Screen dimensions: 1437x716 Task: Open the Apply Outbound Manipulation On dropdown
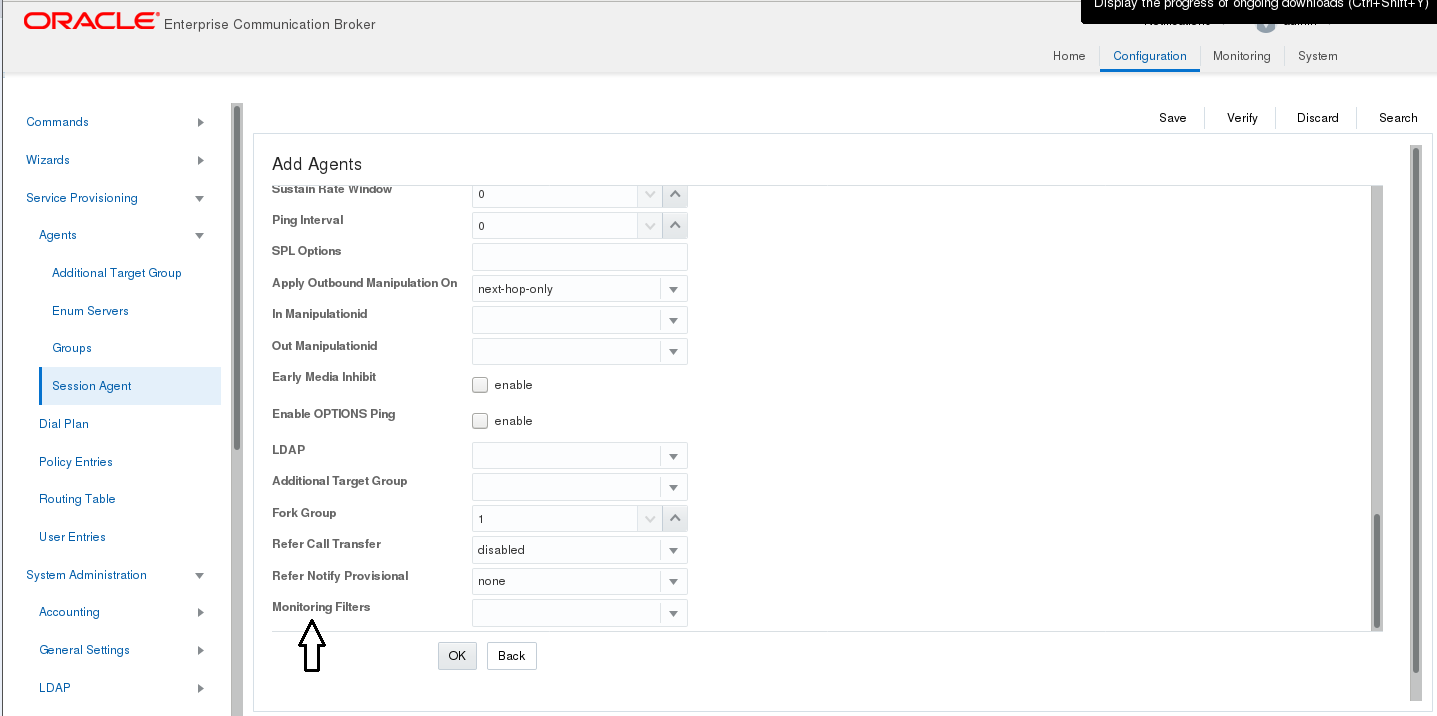pos(674,289)
